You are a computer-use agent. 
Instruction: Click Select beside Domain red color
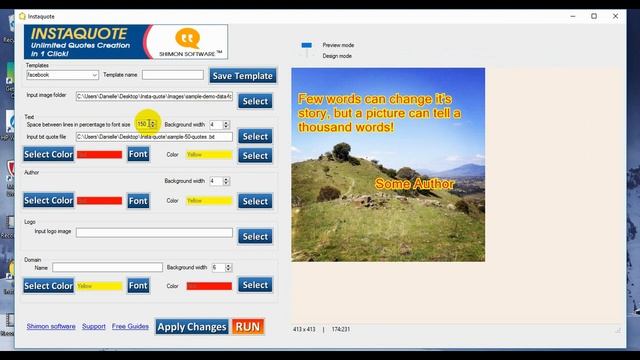point(255,285)
